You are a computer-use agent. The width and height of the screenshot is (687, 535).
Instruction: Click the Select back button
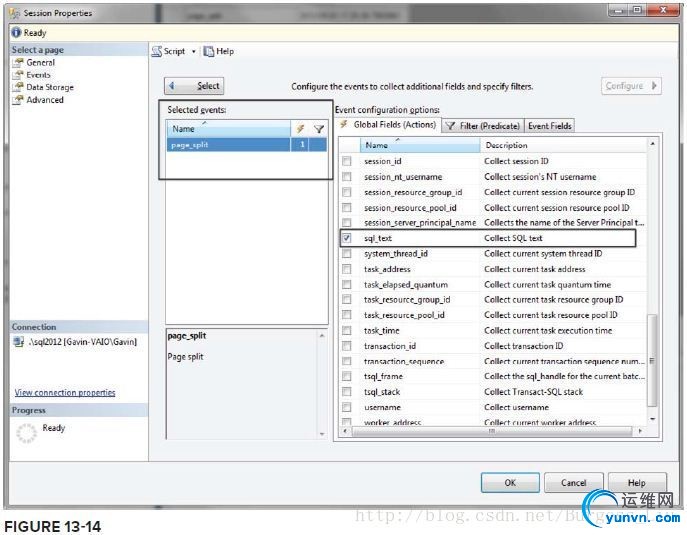(x=194, y=86)
